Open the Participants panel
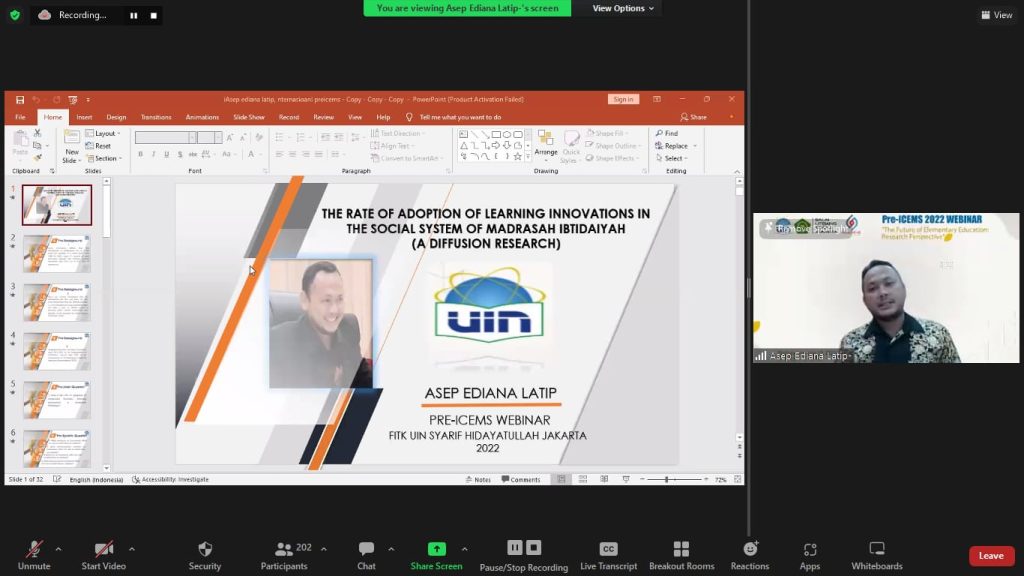This screenshot has height=576, width=1024. click(284, 556)
